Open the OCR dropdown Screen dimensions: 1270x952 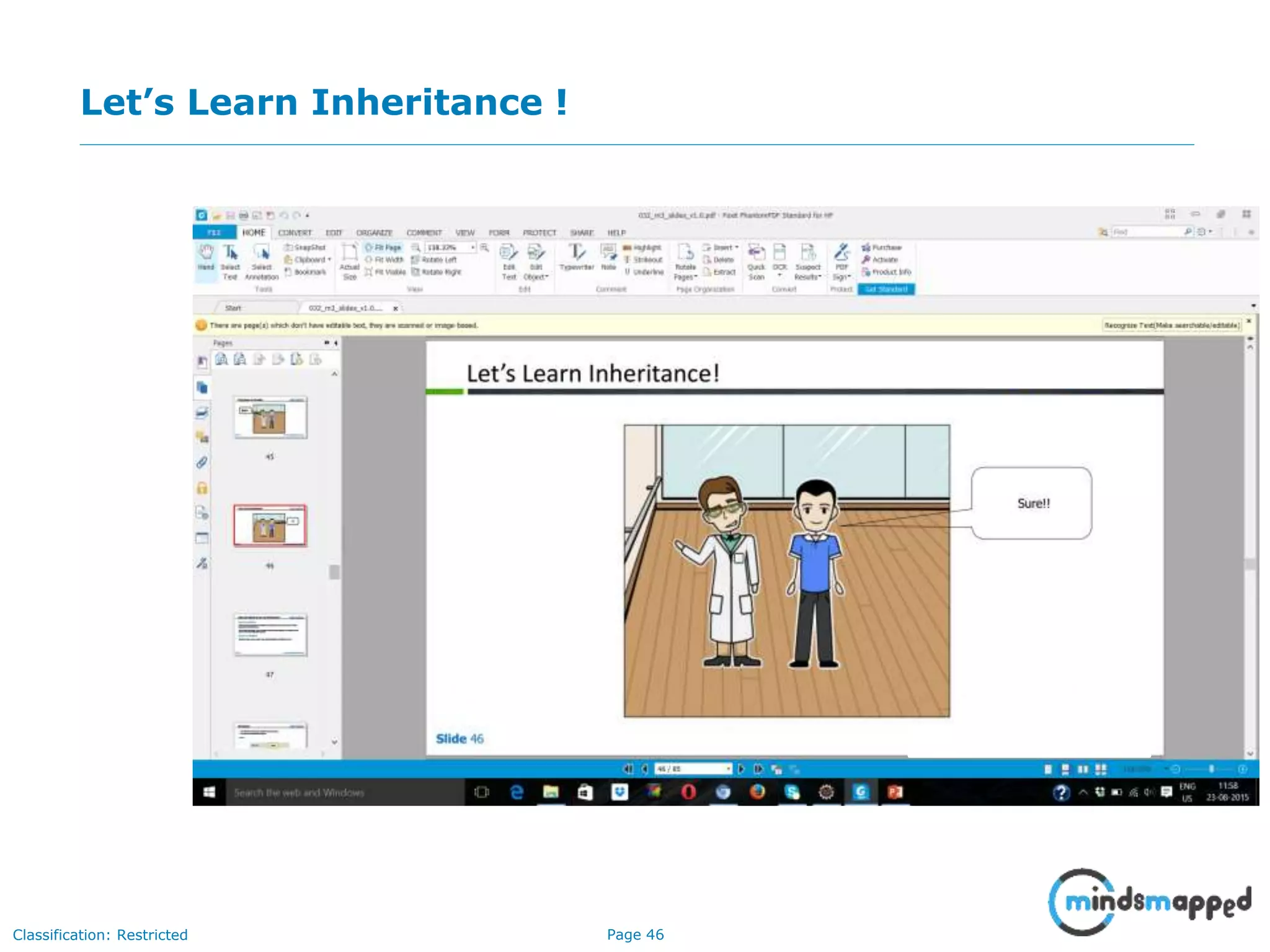(x=779, y=262)
